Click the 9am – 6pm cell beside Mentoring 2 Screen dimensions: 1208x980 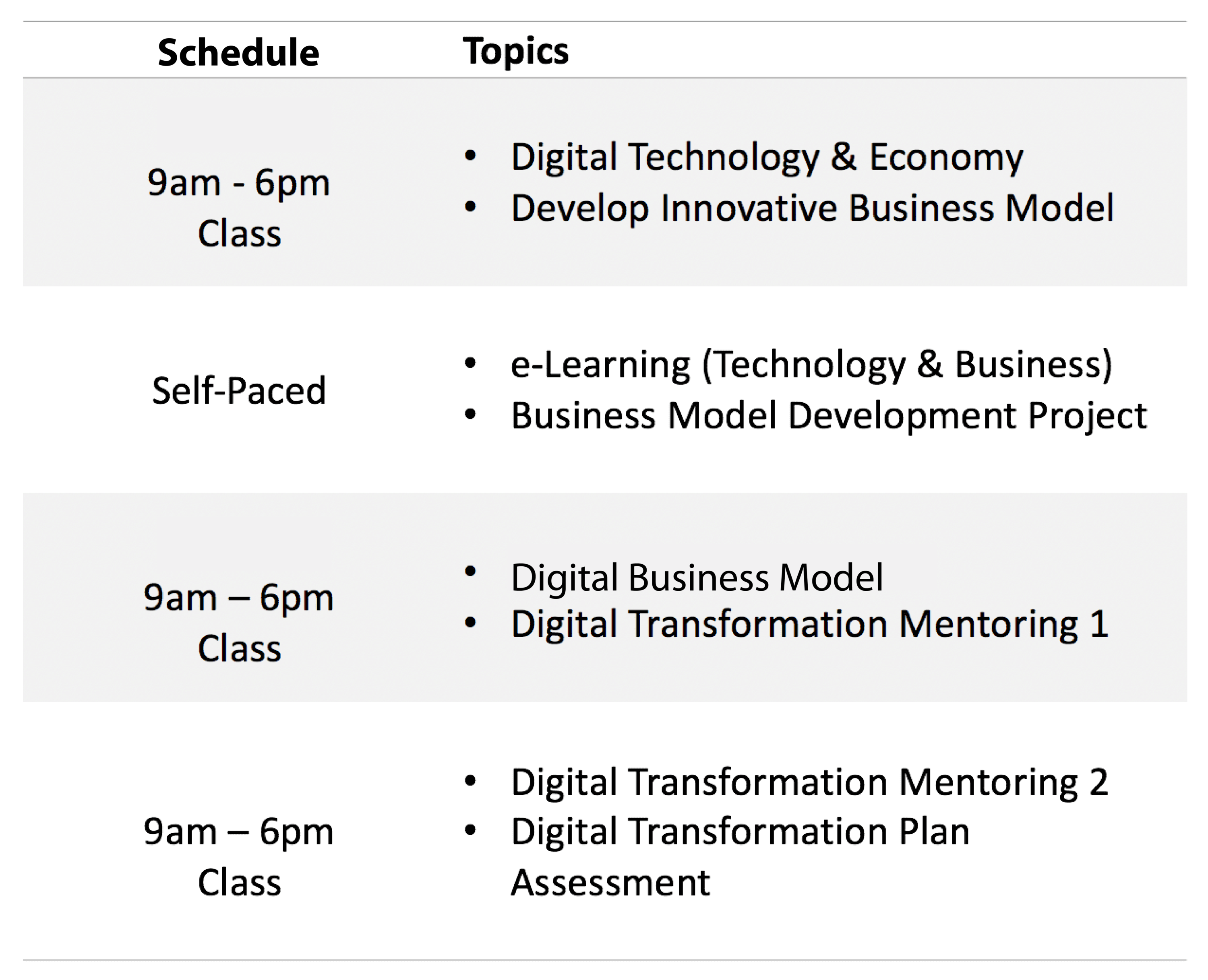239,856
